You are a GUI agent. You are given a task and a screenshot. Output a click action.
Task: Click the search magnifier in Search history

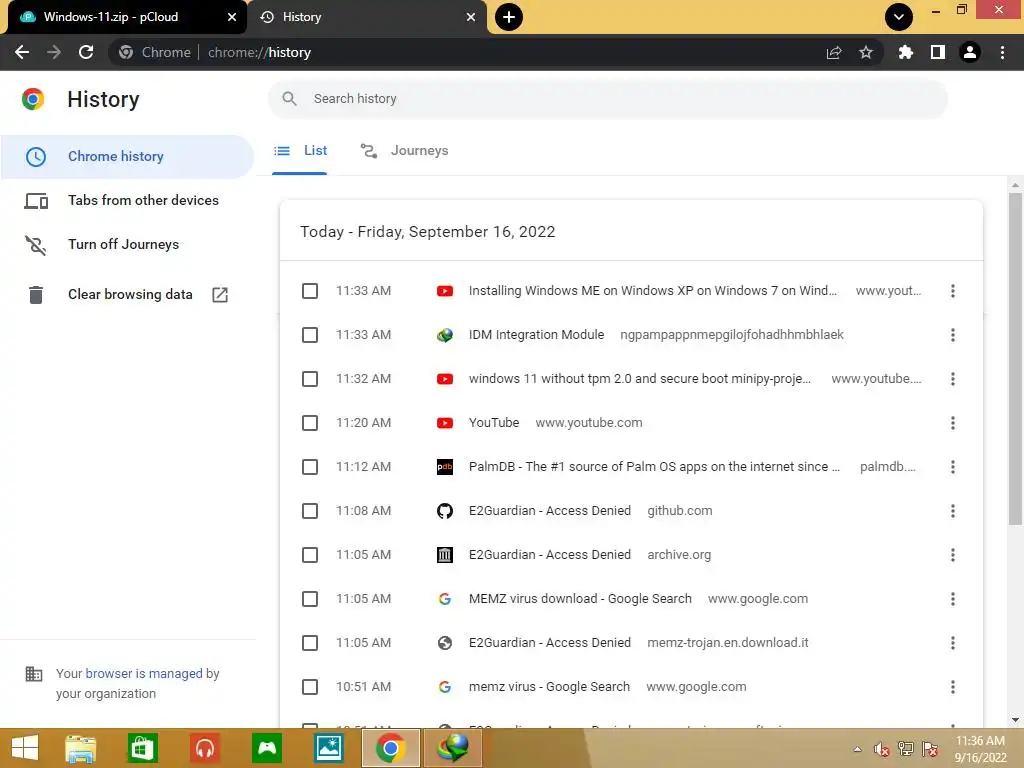pos(289,99)
